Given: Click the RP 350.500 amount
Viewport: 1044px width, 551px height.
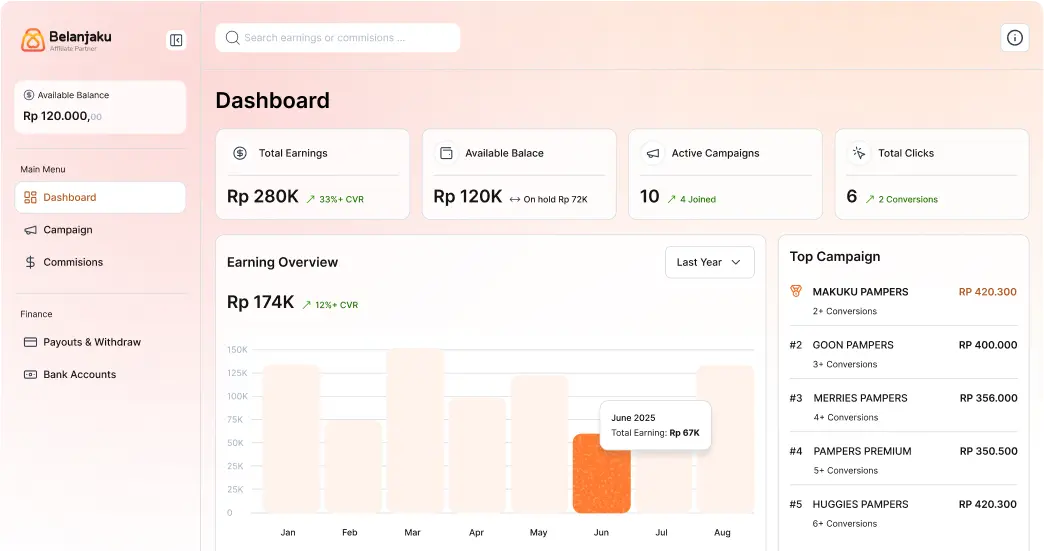Looking at the screenshot, I should 988,451.
